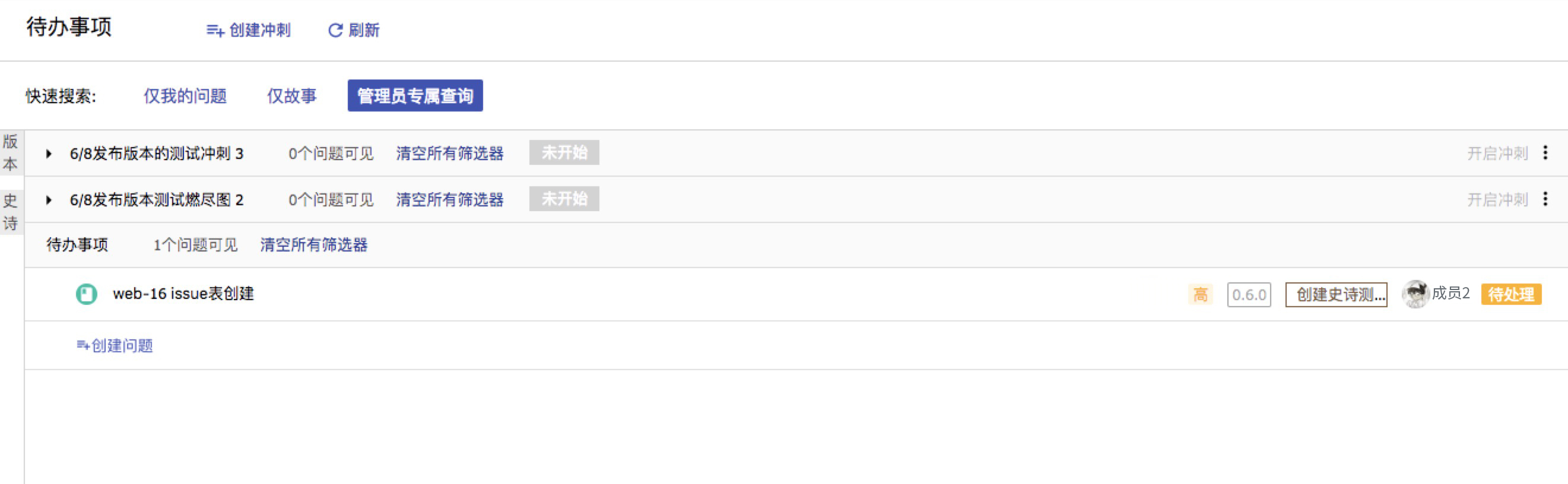Expand sprint 6/8发布版本测试燃尽图 2
The height and width of the screenshot is (484, 1568).
(49, 199)
